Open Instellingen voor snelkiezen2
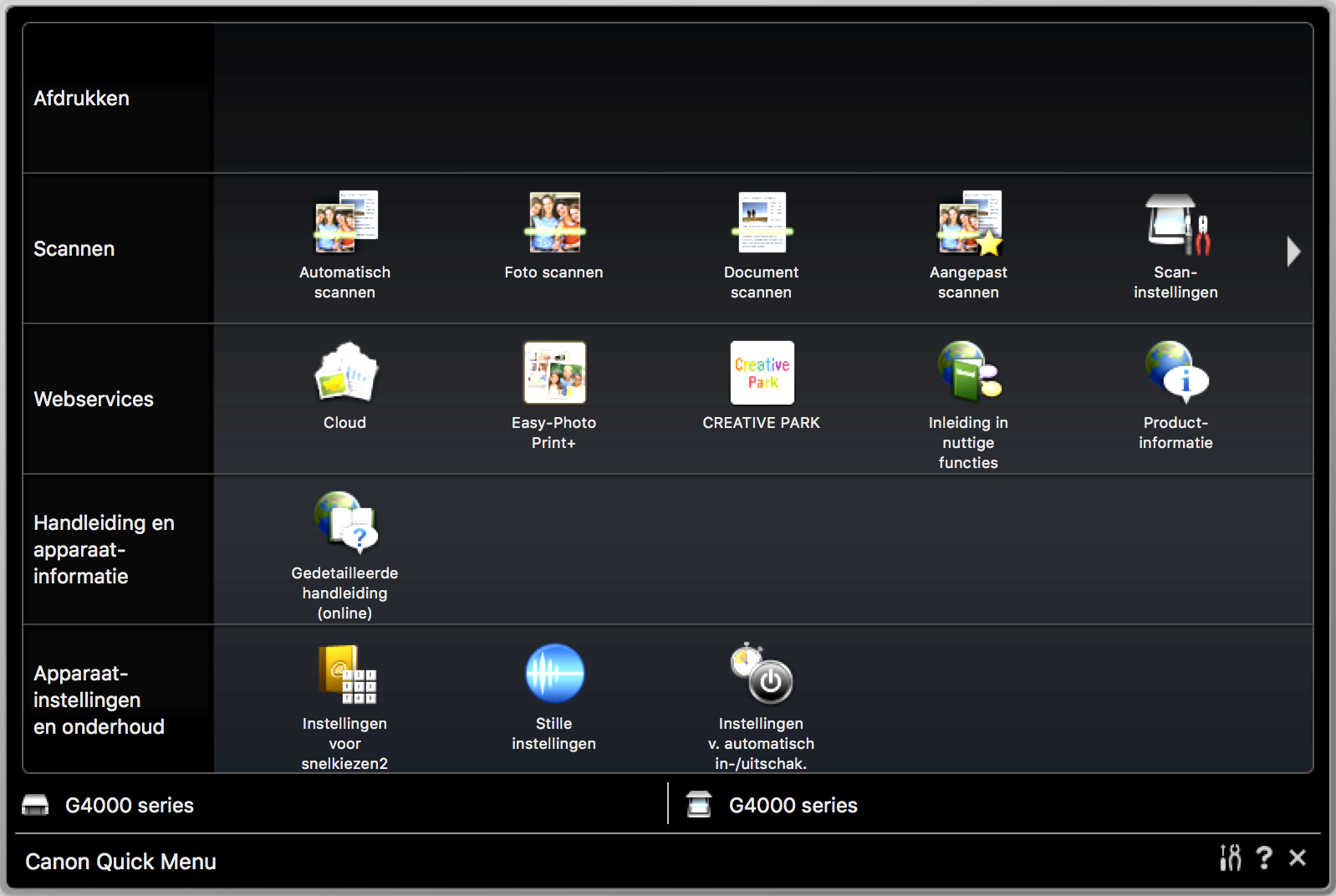Screen dimensions: 1336x896 (x=344, y=675)
